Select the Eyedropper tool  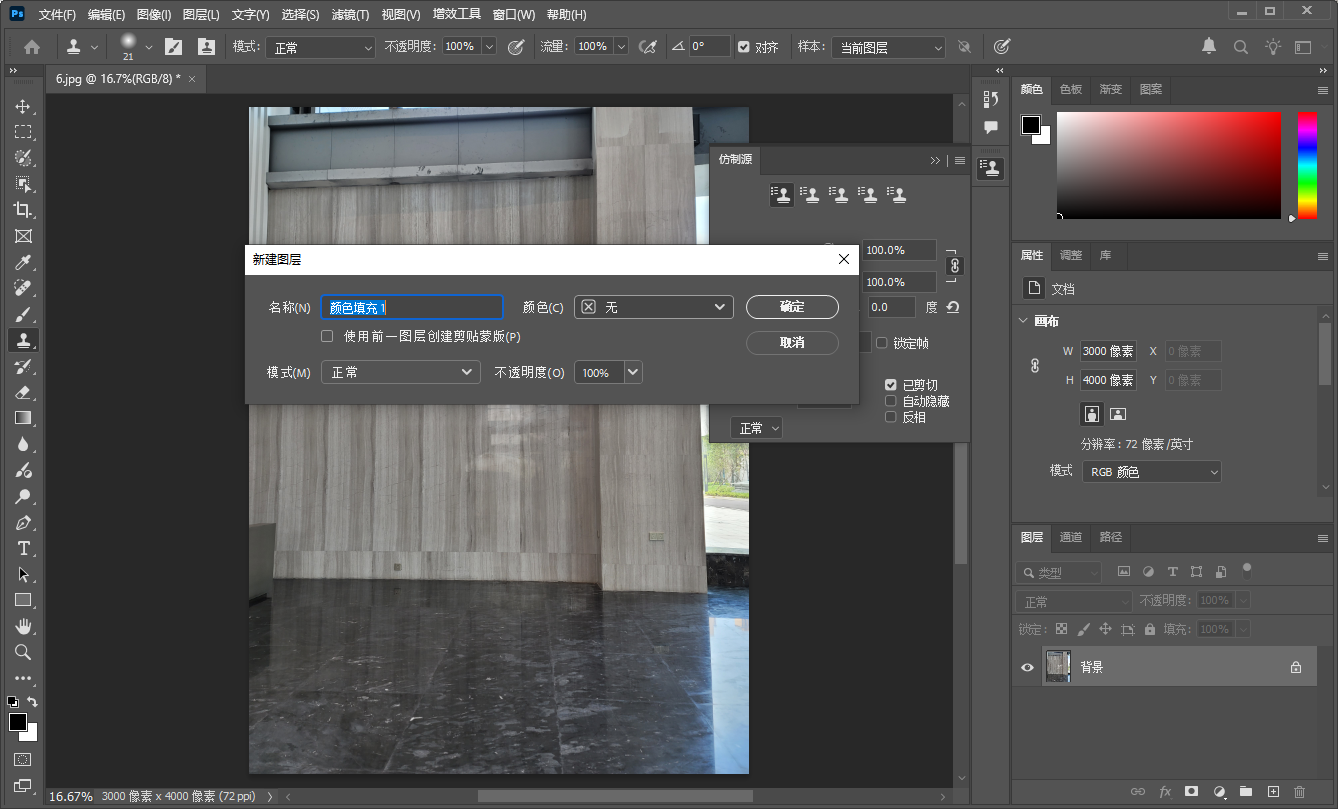point(24,262)
